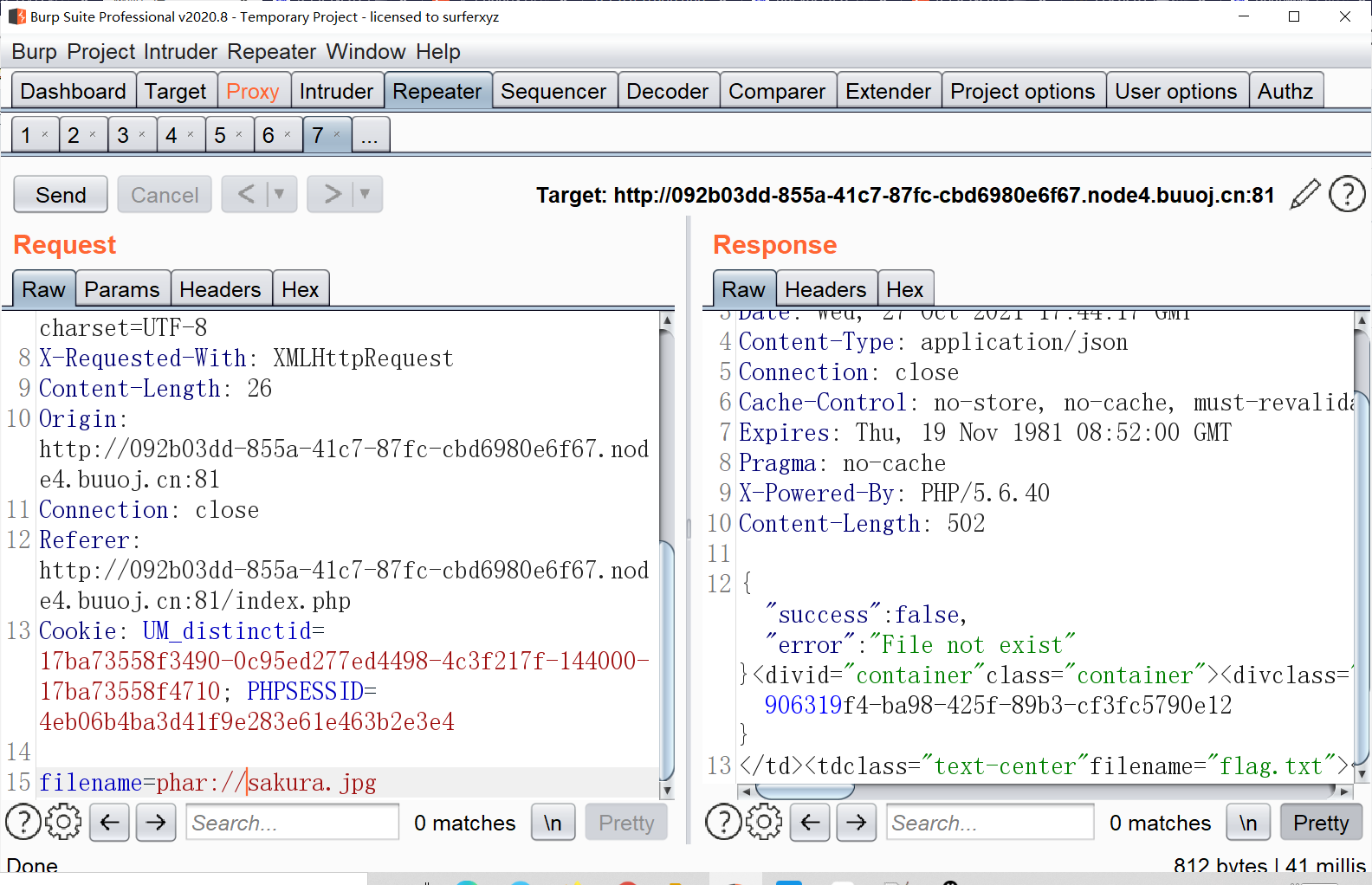Toggle Pretty formatting in Request pane

pyautogui.click(x=626, y=822)
